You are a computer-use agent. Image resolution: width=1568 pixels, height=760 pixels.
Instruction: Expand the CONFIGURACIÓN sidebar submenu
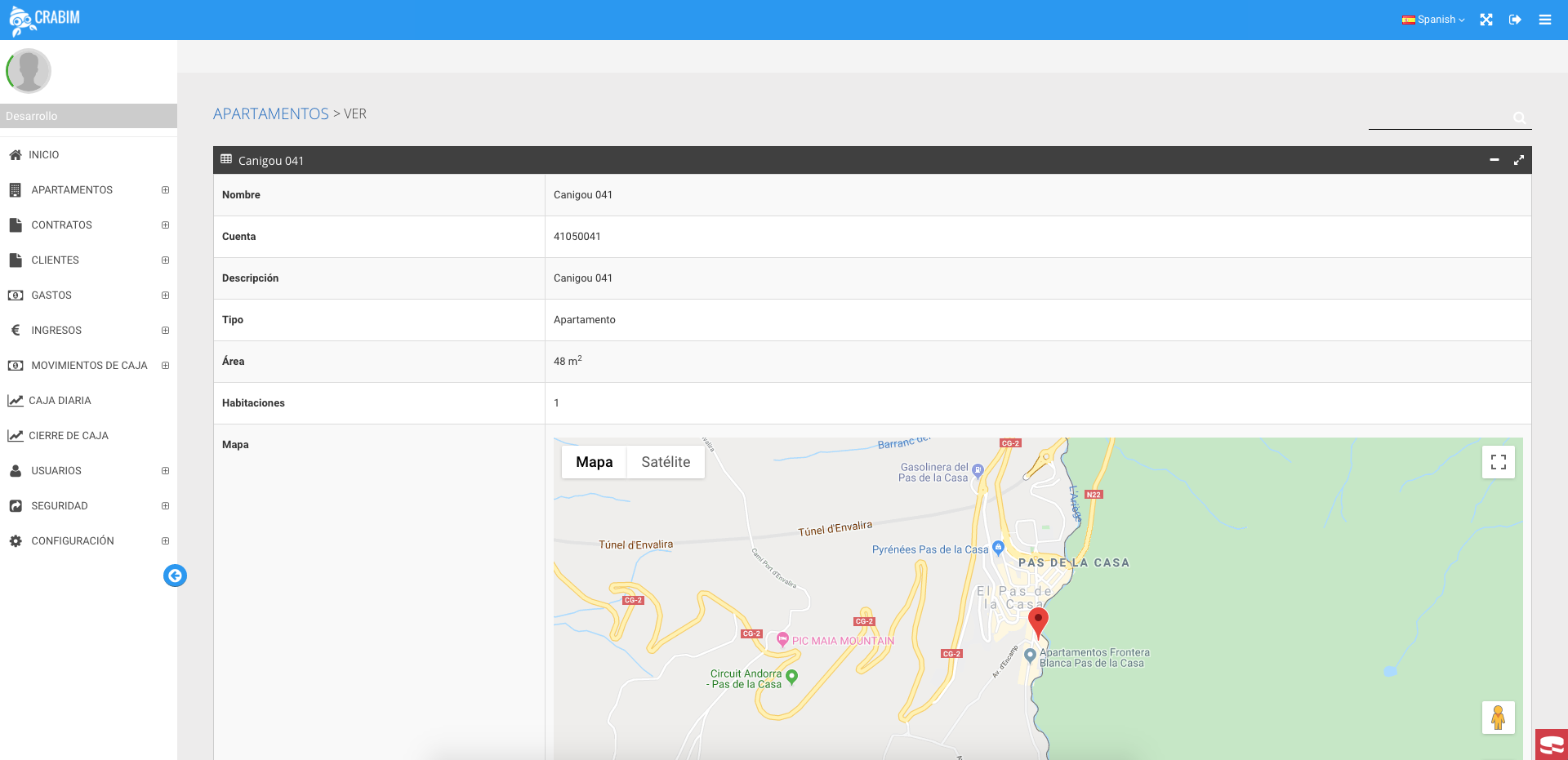click(165, 541)
